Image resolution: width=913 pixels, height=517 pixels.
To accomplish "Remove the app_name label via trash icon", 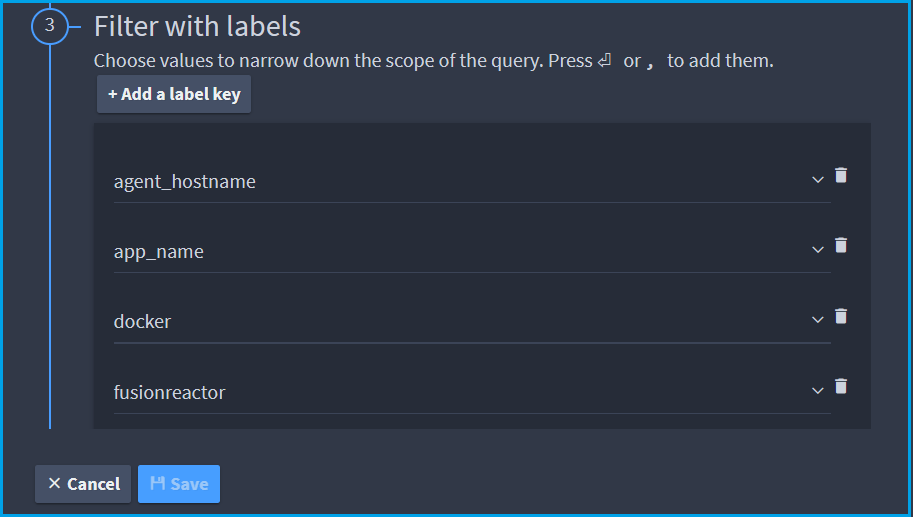I will (841, 245).
